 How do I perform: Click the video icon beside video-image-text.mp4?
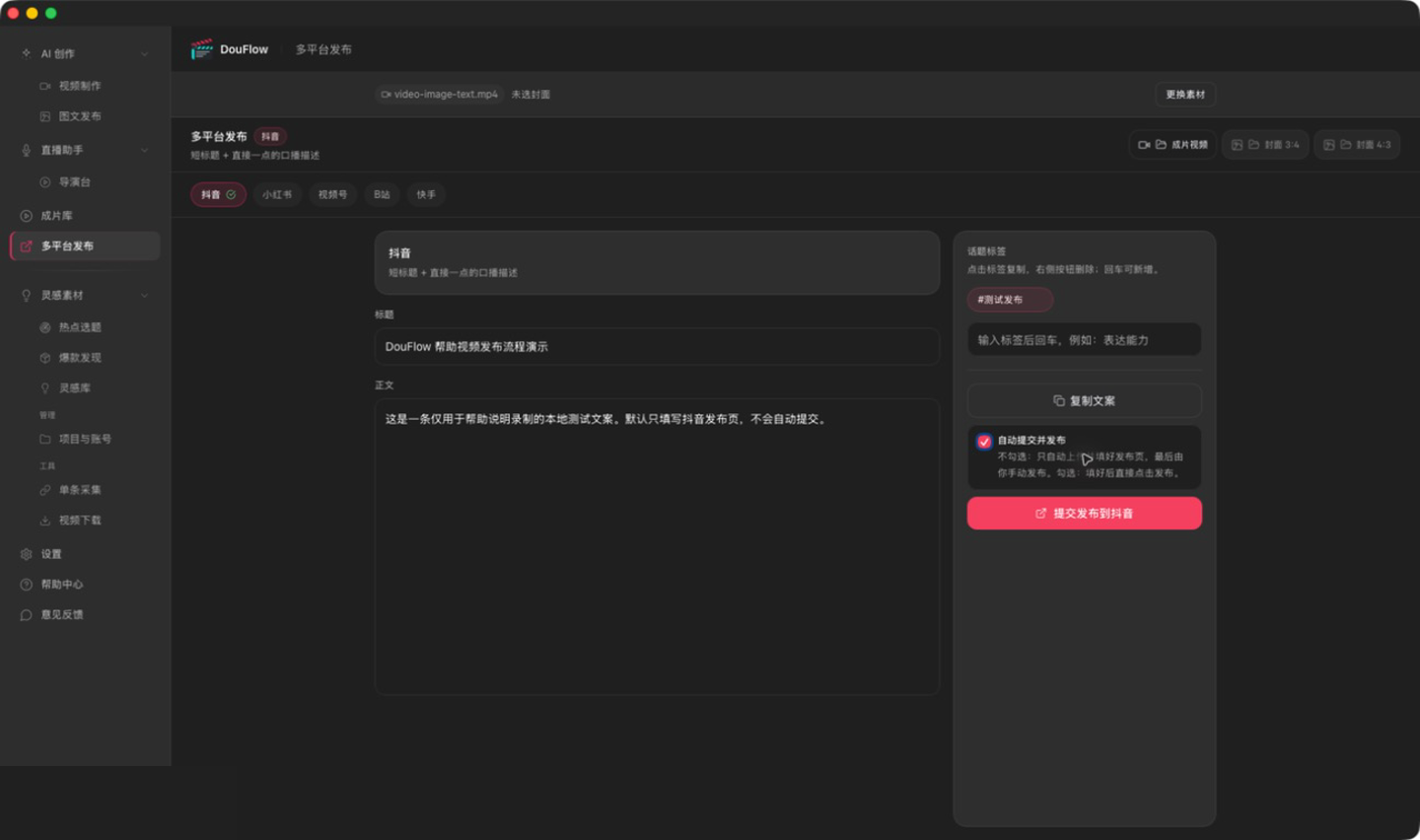[386, 95]
